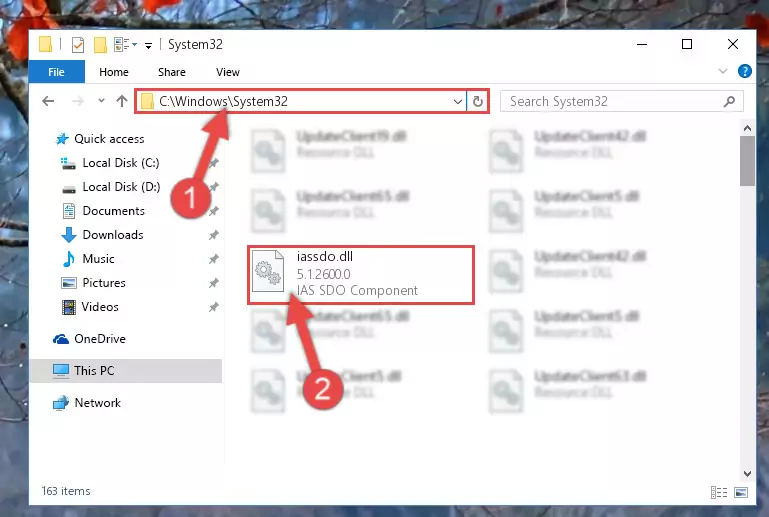Click the IAS SDO Component description

point(357,290)
